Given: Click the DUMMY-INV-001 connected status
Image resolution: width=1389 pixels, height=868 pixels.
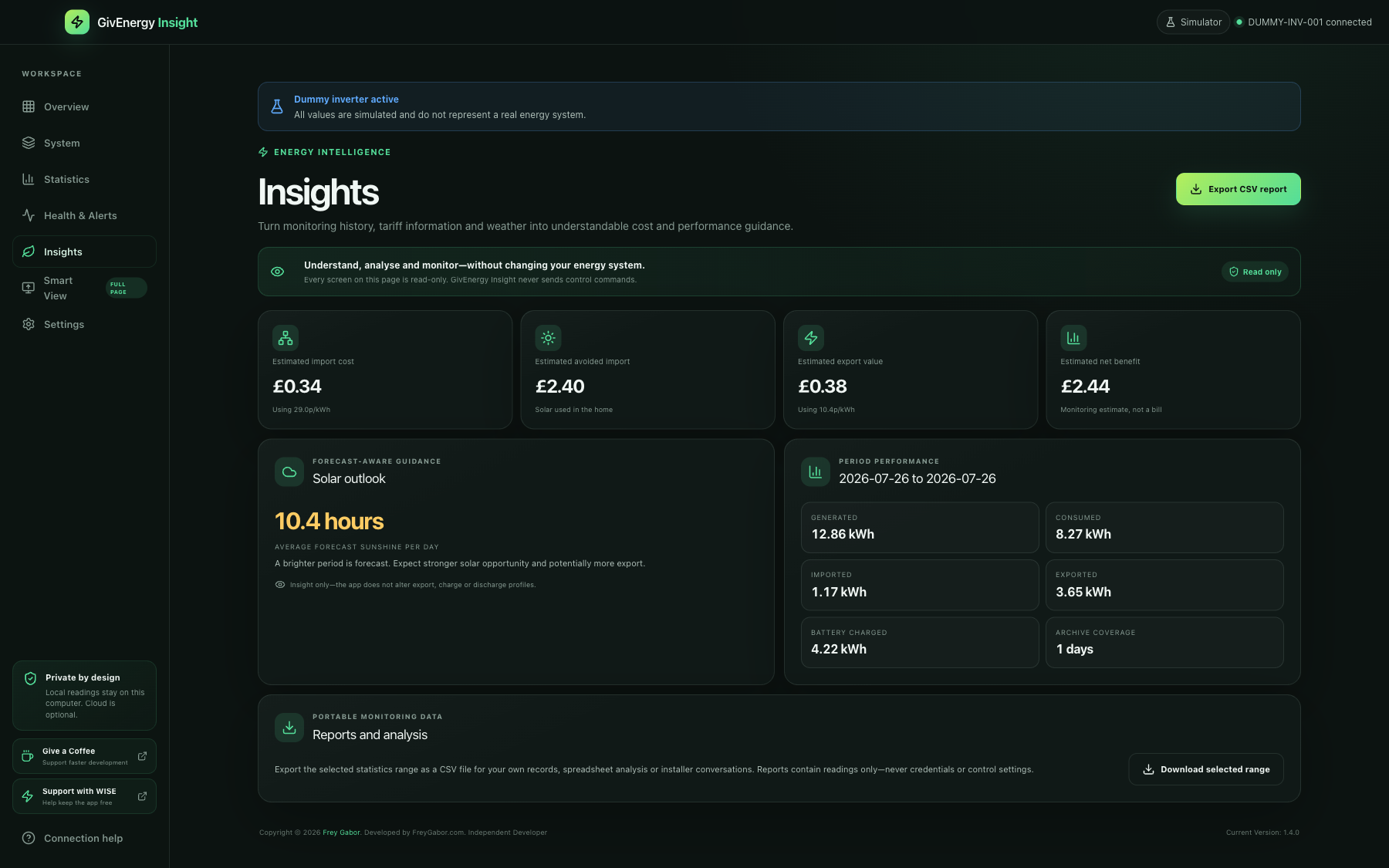Looking at the screenshot, I should (x=1304, y=22).
